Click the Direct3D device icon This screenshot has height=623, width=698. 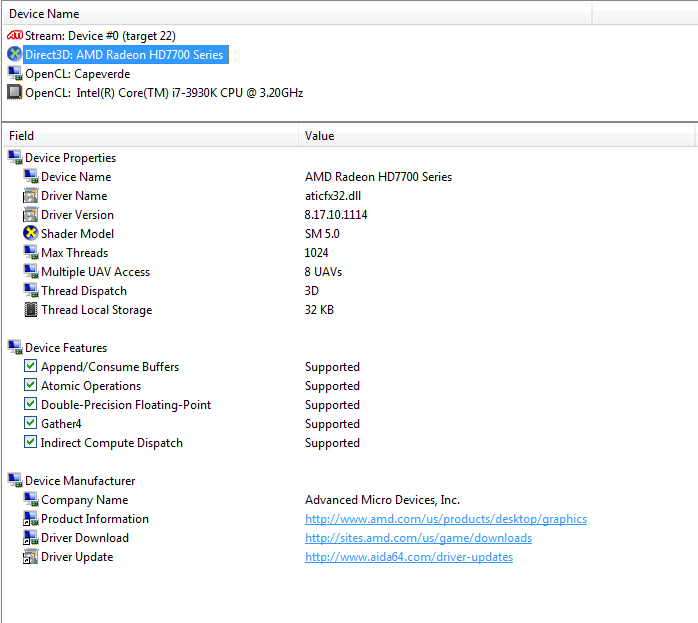(x=15, y=54)
